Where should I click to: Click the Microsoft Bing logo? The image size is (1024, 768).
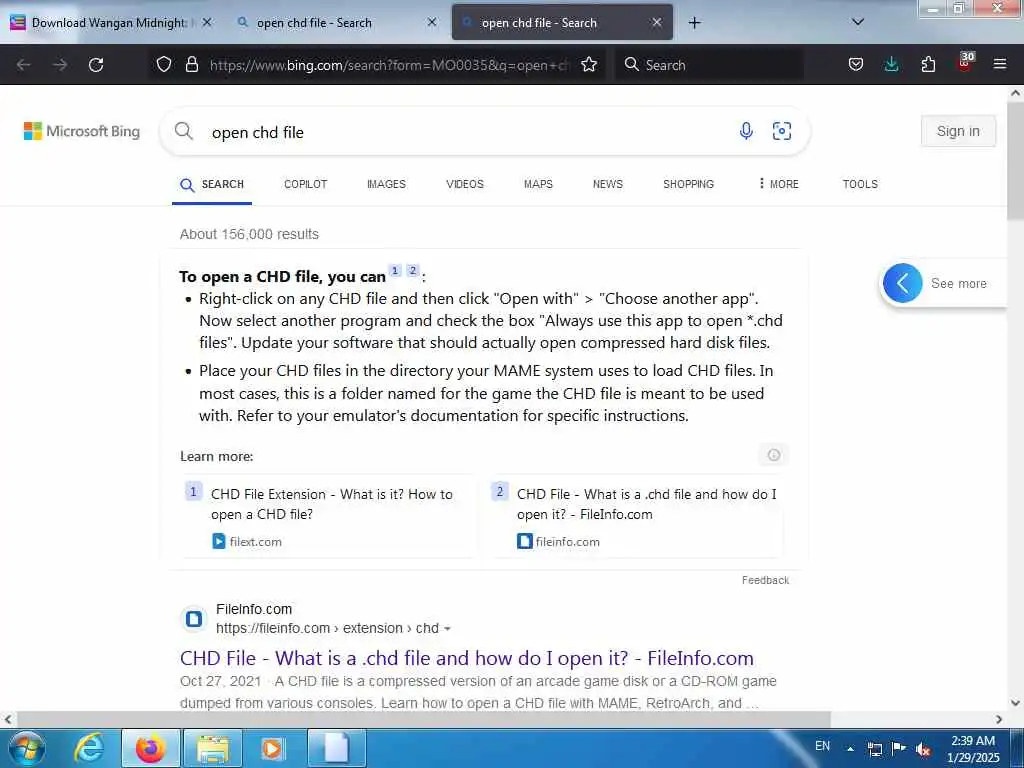coord(82,131)
